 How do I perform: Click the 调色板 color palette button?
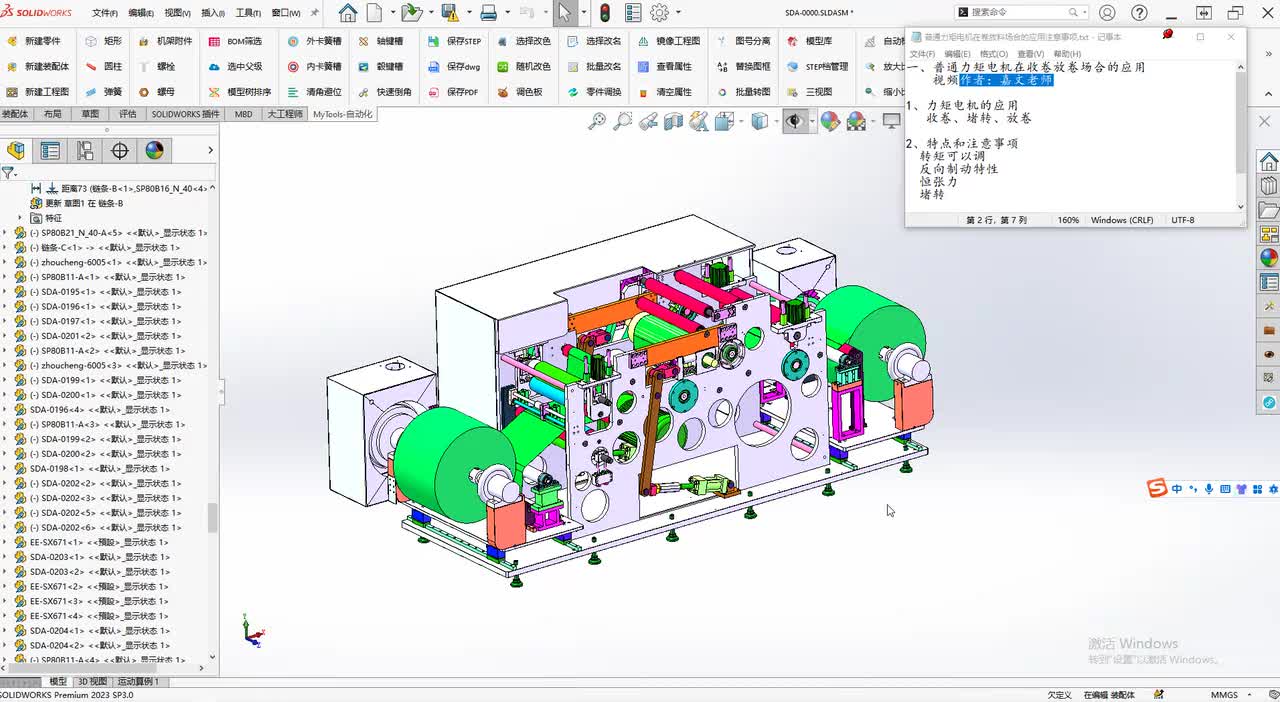(x=519, y=92)
